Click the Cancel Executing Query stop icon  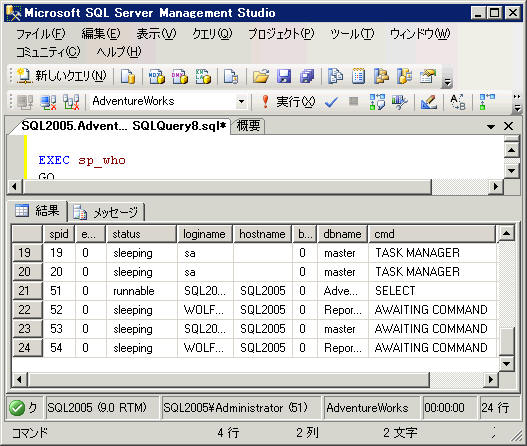tap(353, 101)
